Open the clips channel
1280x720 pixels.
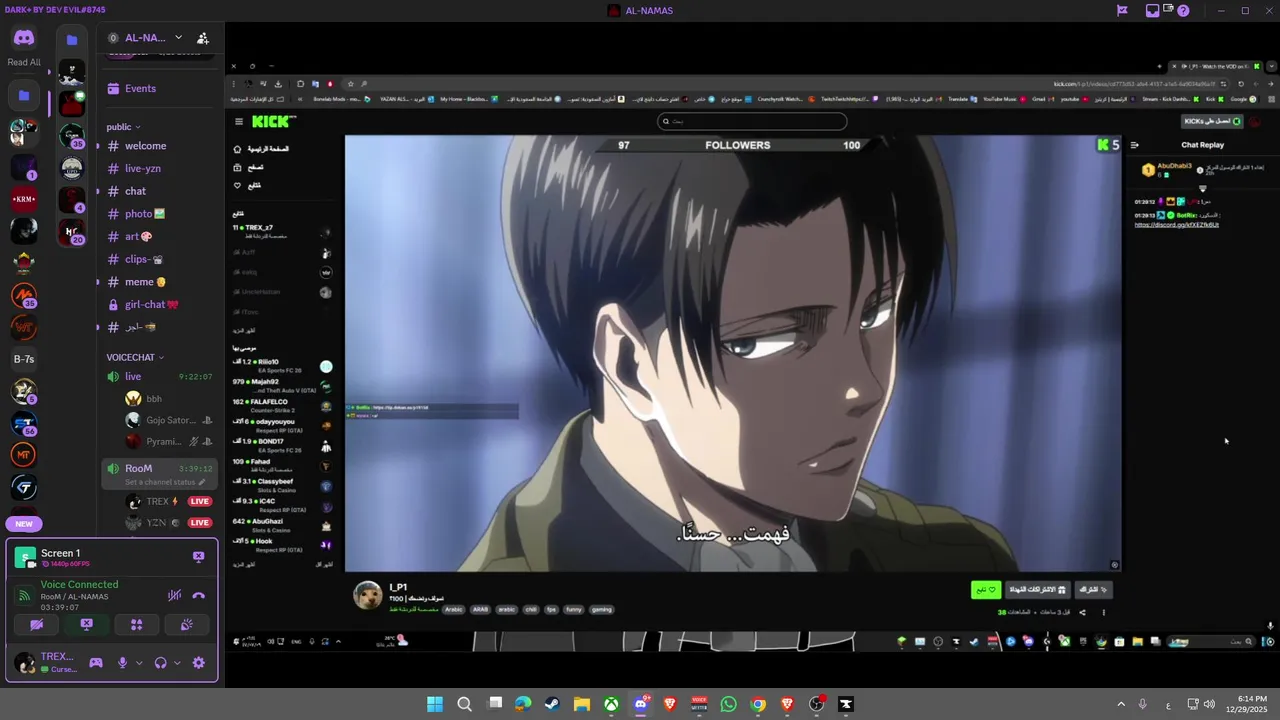point(160,259)
